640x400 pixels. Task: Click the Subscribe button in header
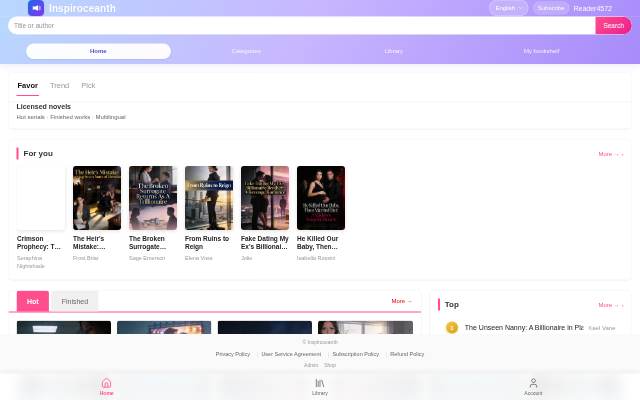point(551,8)
